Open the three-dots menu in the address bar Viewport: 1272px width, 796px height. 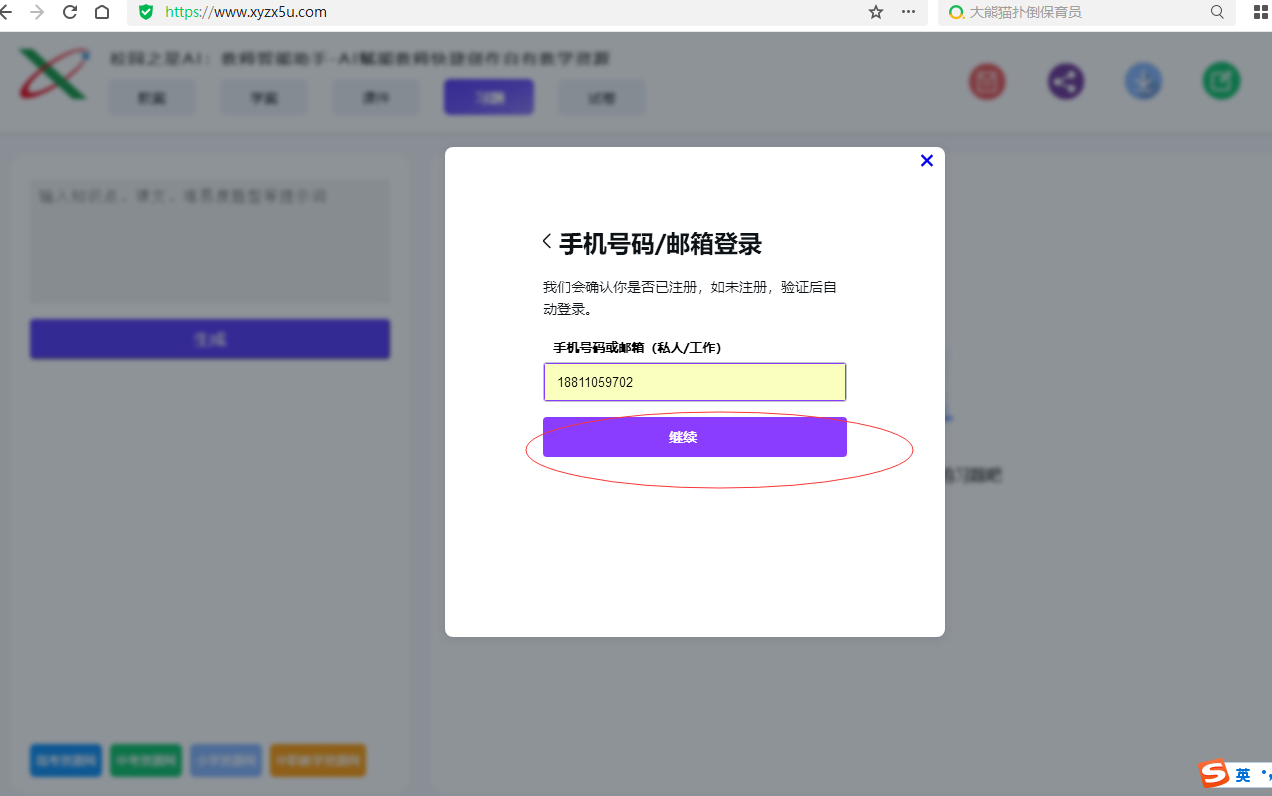908,12
